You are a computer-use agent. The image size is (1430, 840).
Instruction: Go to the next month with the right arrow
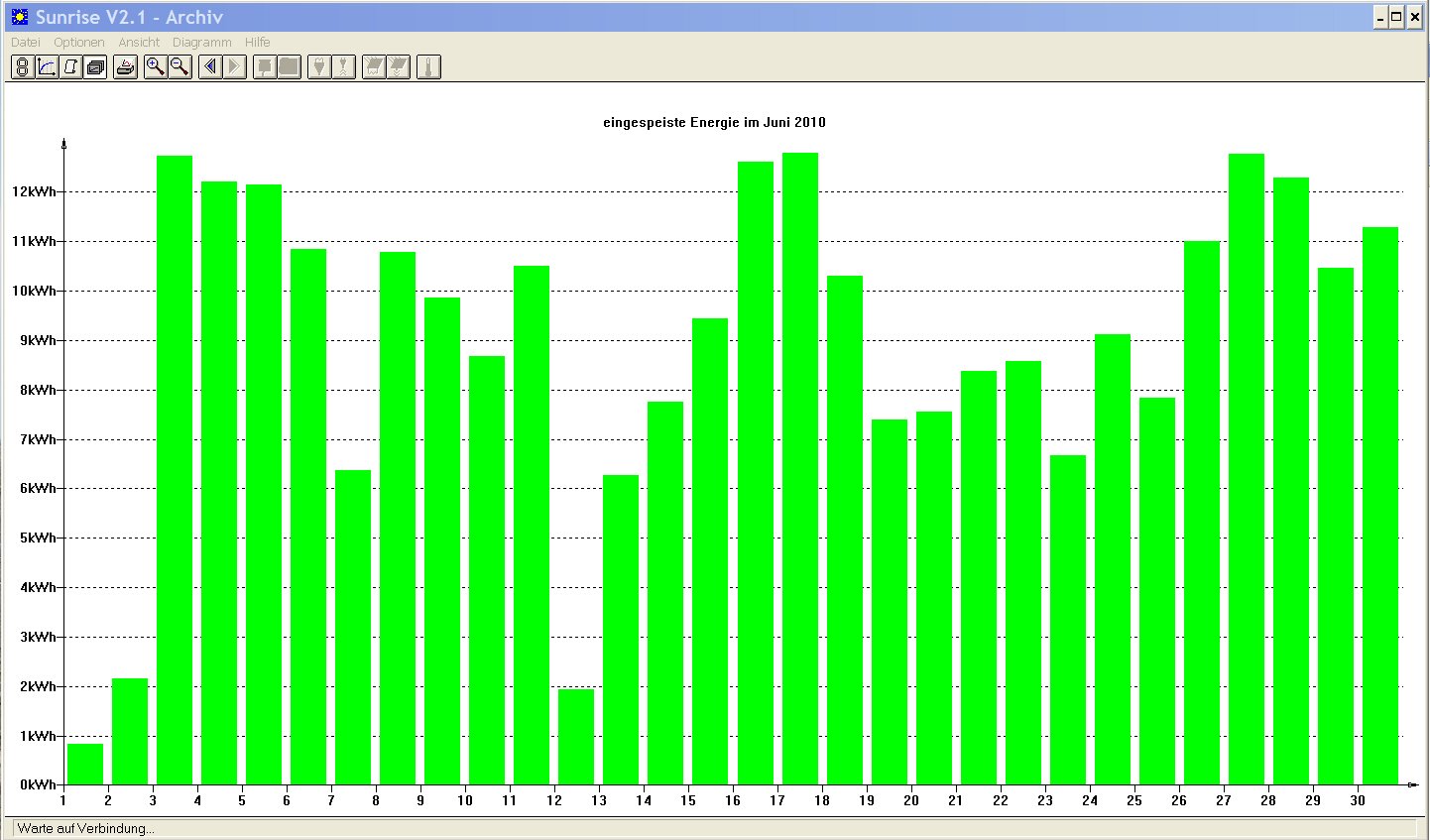tap(235, 66)
